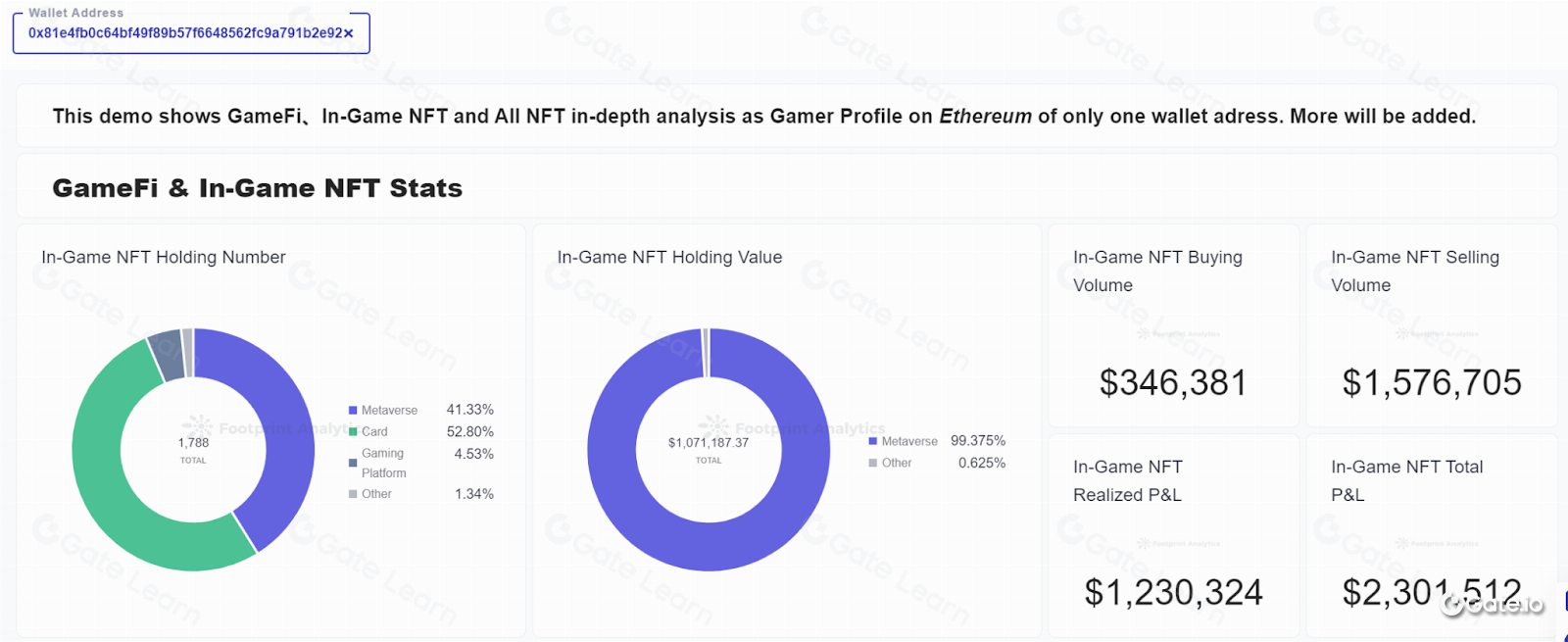
Task: Click the 1,788 total in donut center
Action: (193, 443)
